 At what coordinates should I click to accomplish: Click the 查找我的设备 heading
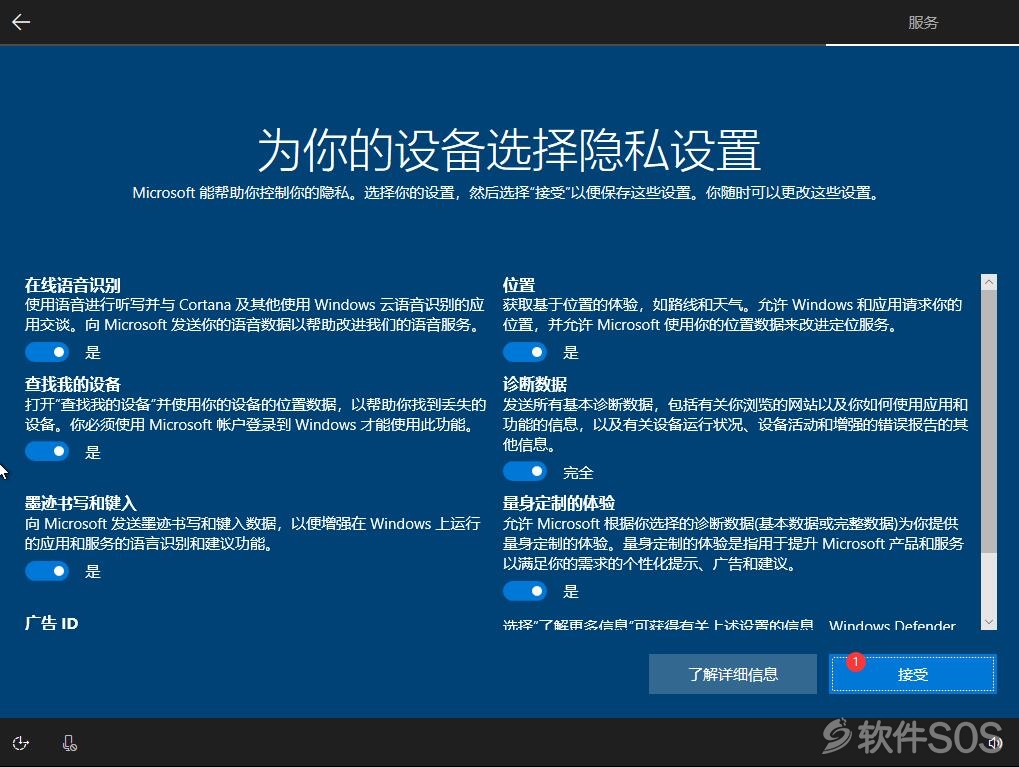point(73,384)
